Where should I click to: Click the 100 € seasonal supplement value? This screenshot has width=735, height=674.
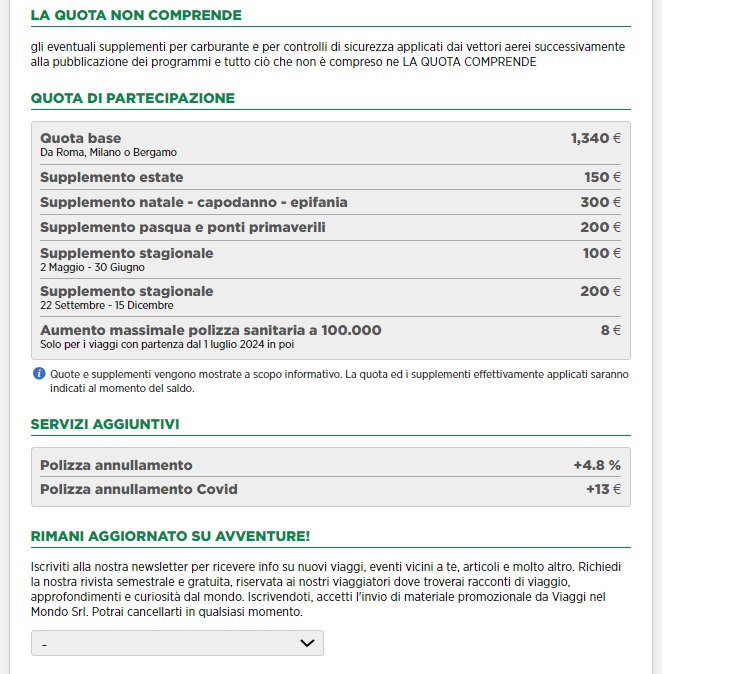(x=602, y=253)
